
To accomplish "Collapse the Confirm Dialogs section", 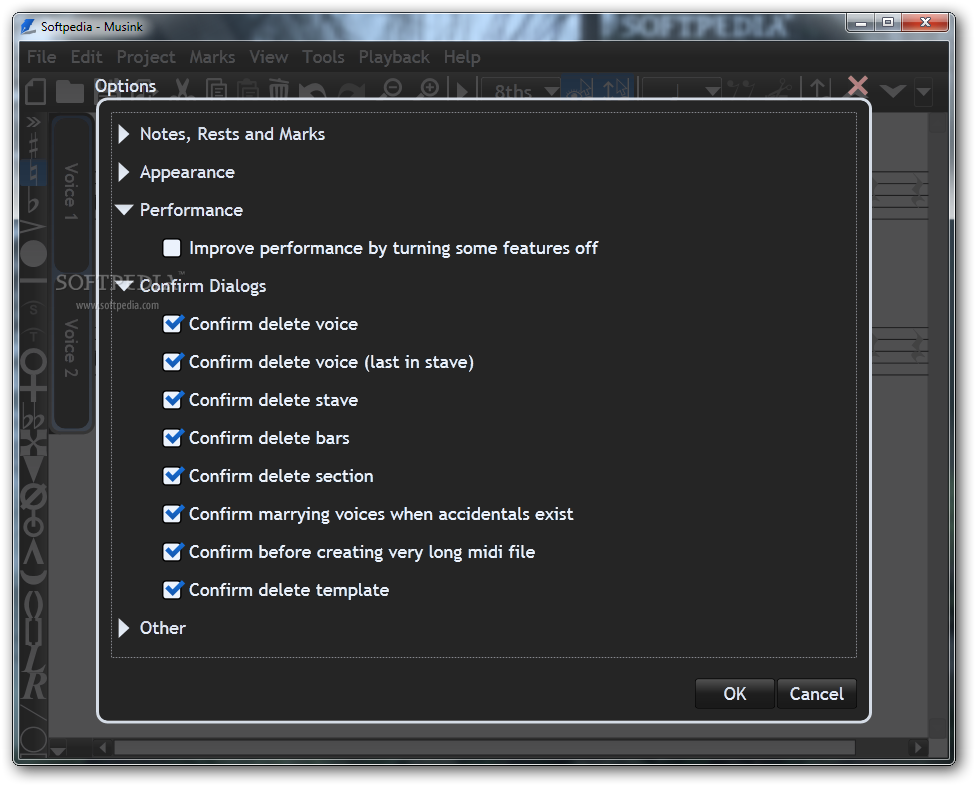I will click(x=124, y=286).
